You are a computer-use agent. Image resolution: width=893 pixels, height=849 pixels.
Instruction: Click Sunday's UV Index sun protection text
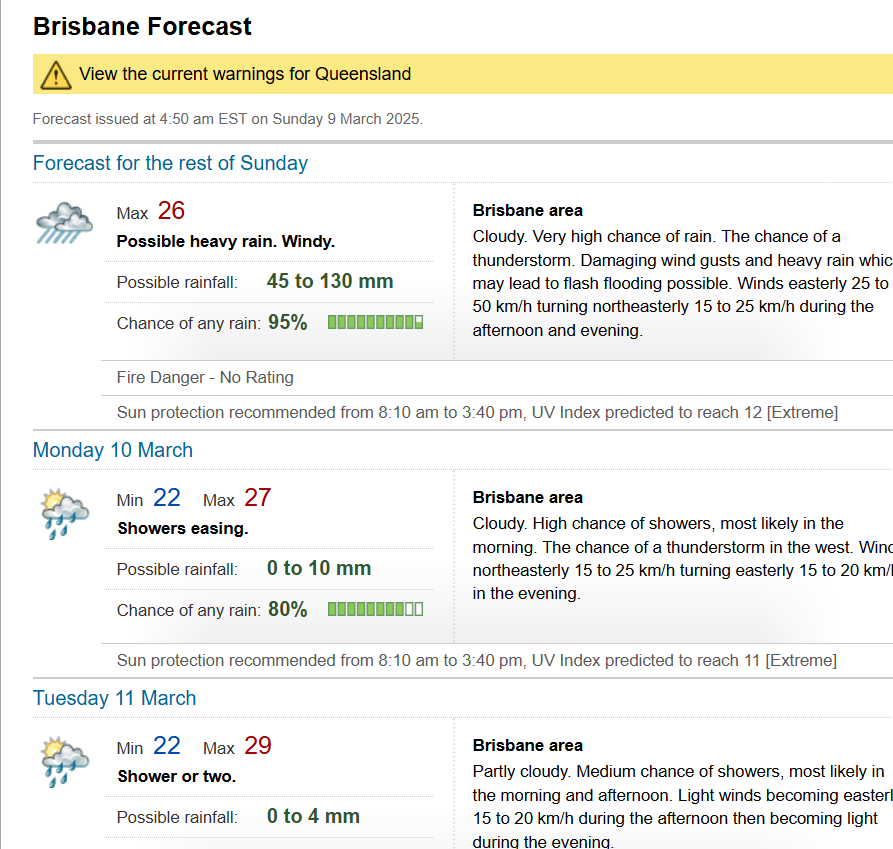tap(477, 412)
